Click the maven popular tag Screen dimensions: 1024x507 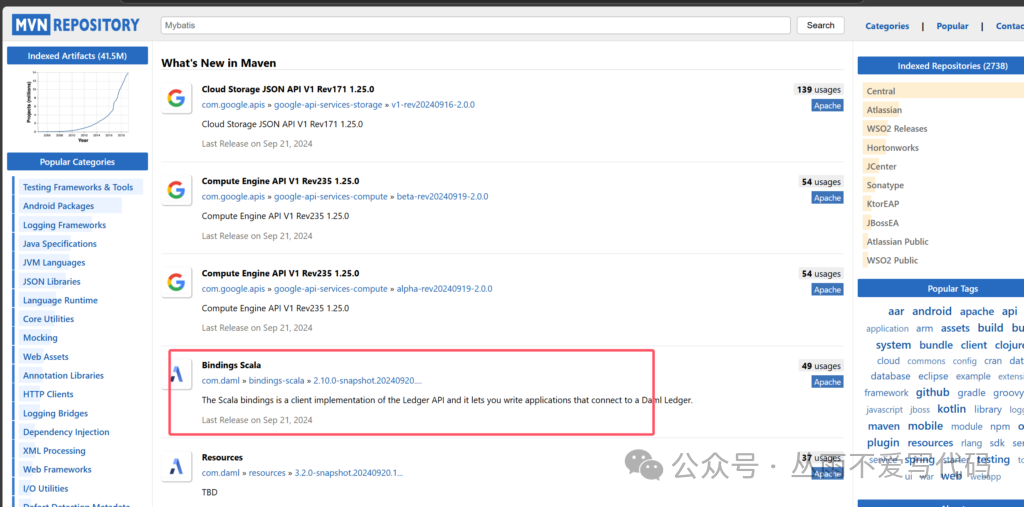point(884,426)
